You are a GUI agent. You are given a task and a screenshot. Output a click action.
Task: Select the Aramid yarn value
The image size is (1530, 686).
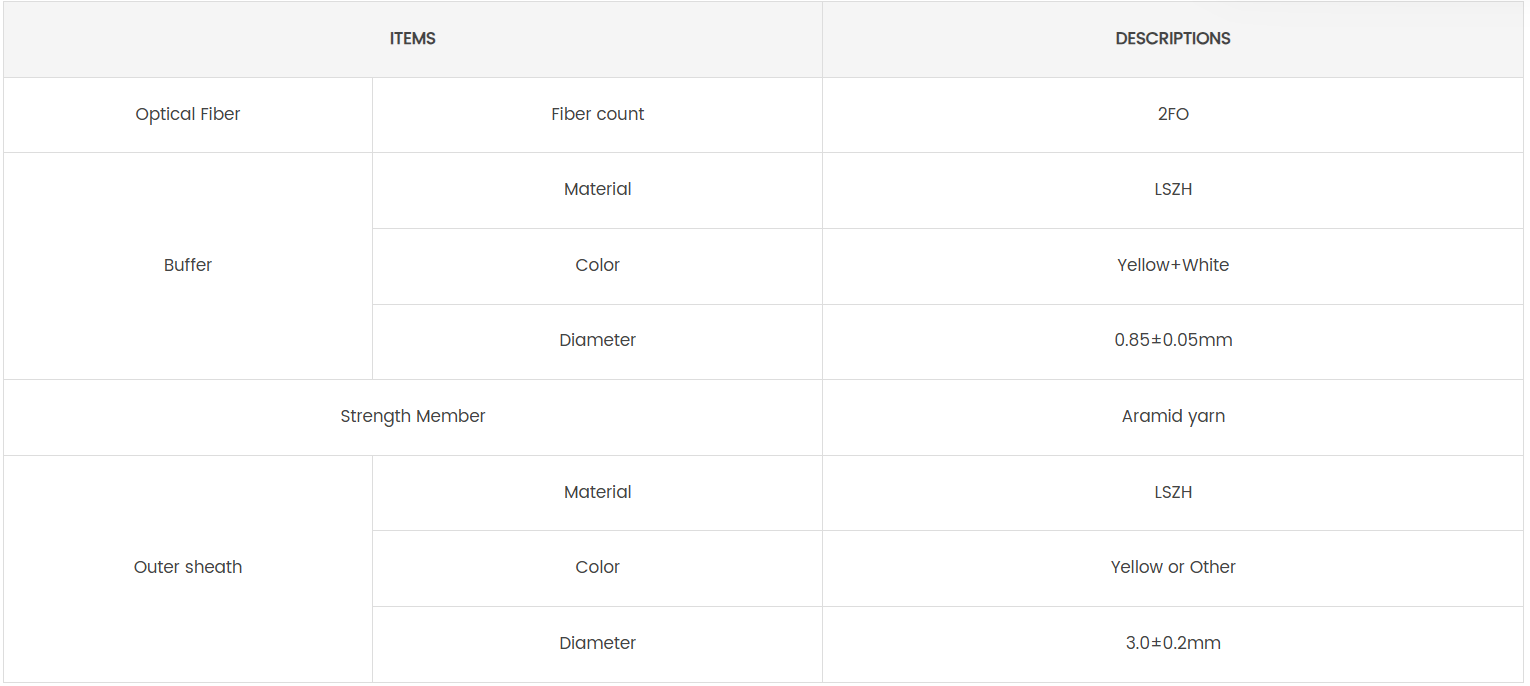click(x=1172, y=416)
